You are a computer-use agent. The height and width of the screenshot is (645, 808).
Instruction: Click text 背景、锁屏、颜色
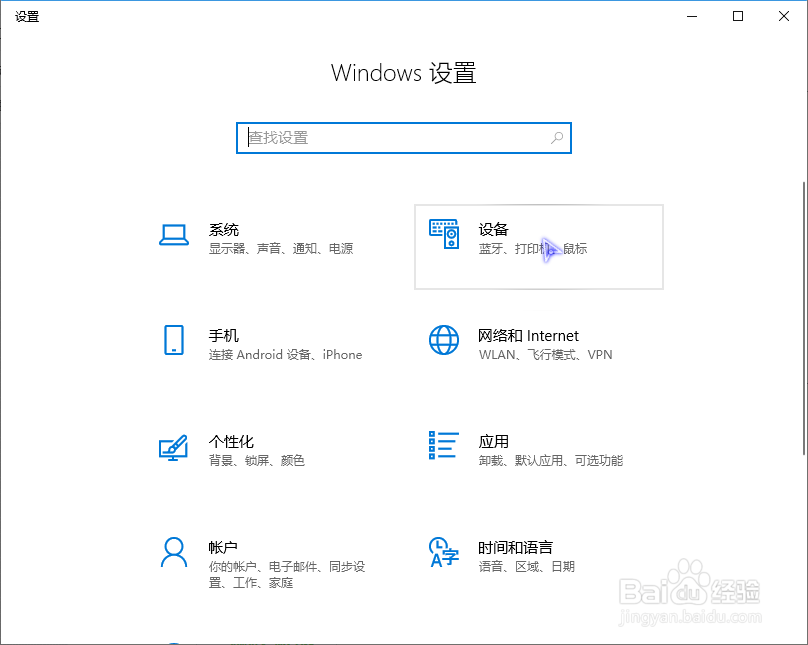click(257, 461)
